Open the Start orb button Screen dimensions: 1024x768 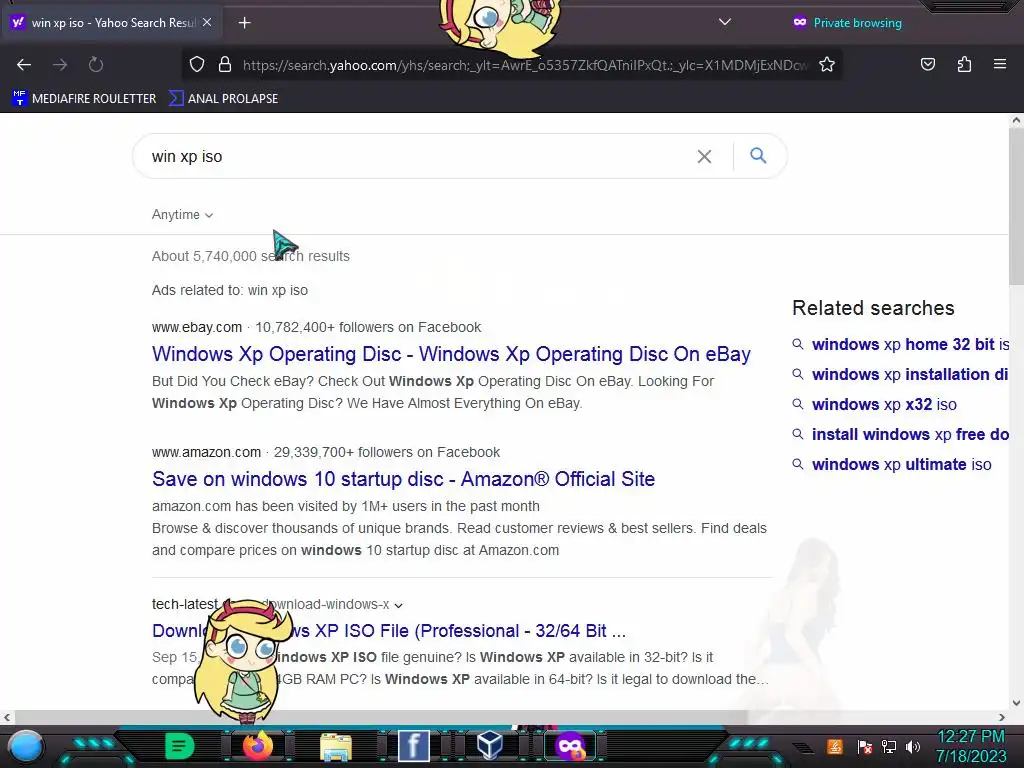(x=26, y=747)
